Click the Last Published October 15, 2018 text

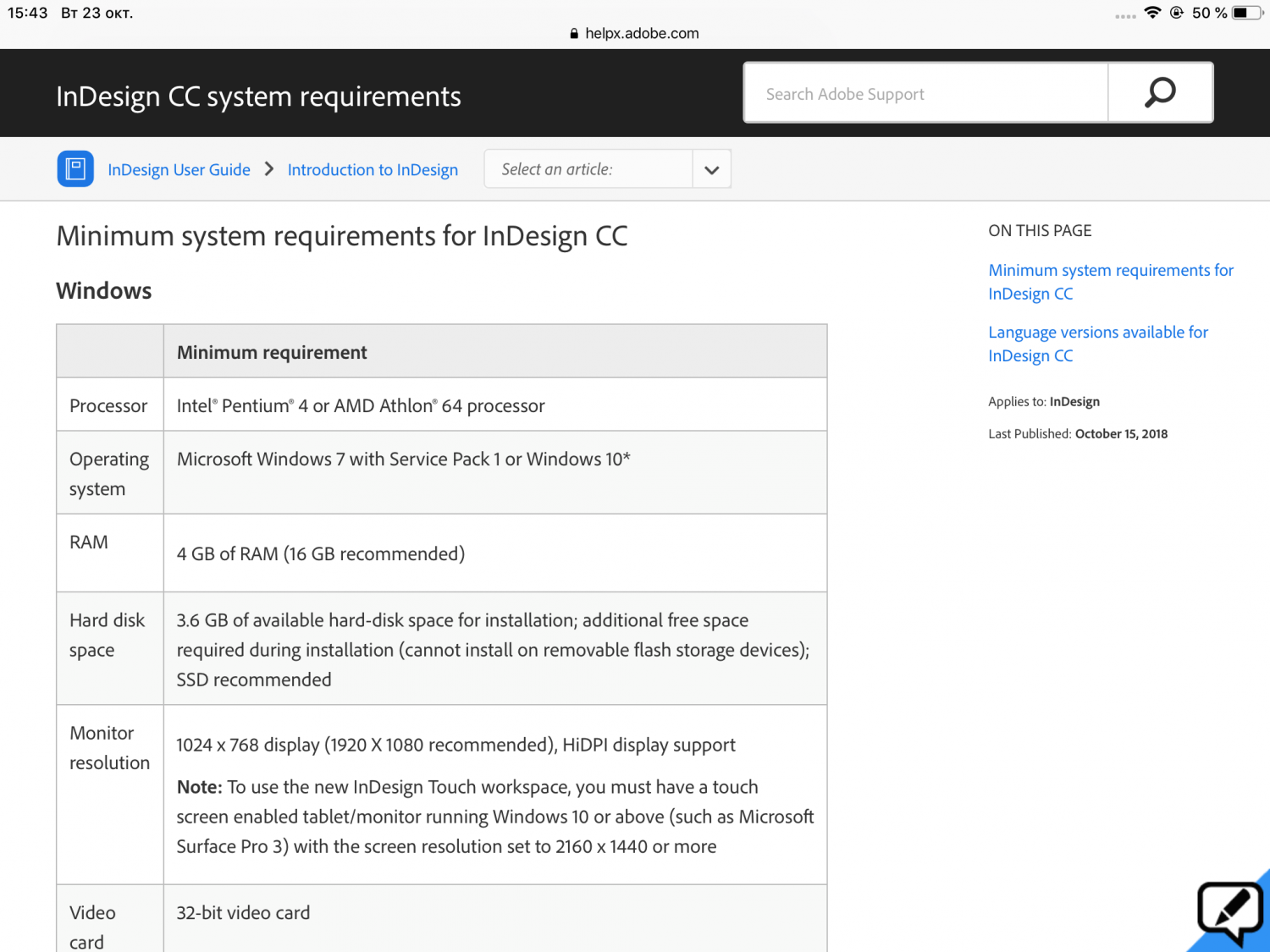click(1078, 434)
